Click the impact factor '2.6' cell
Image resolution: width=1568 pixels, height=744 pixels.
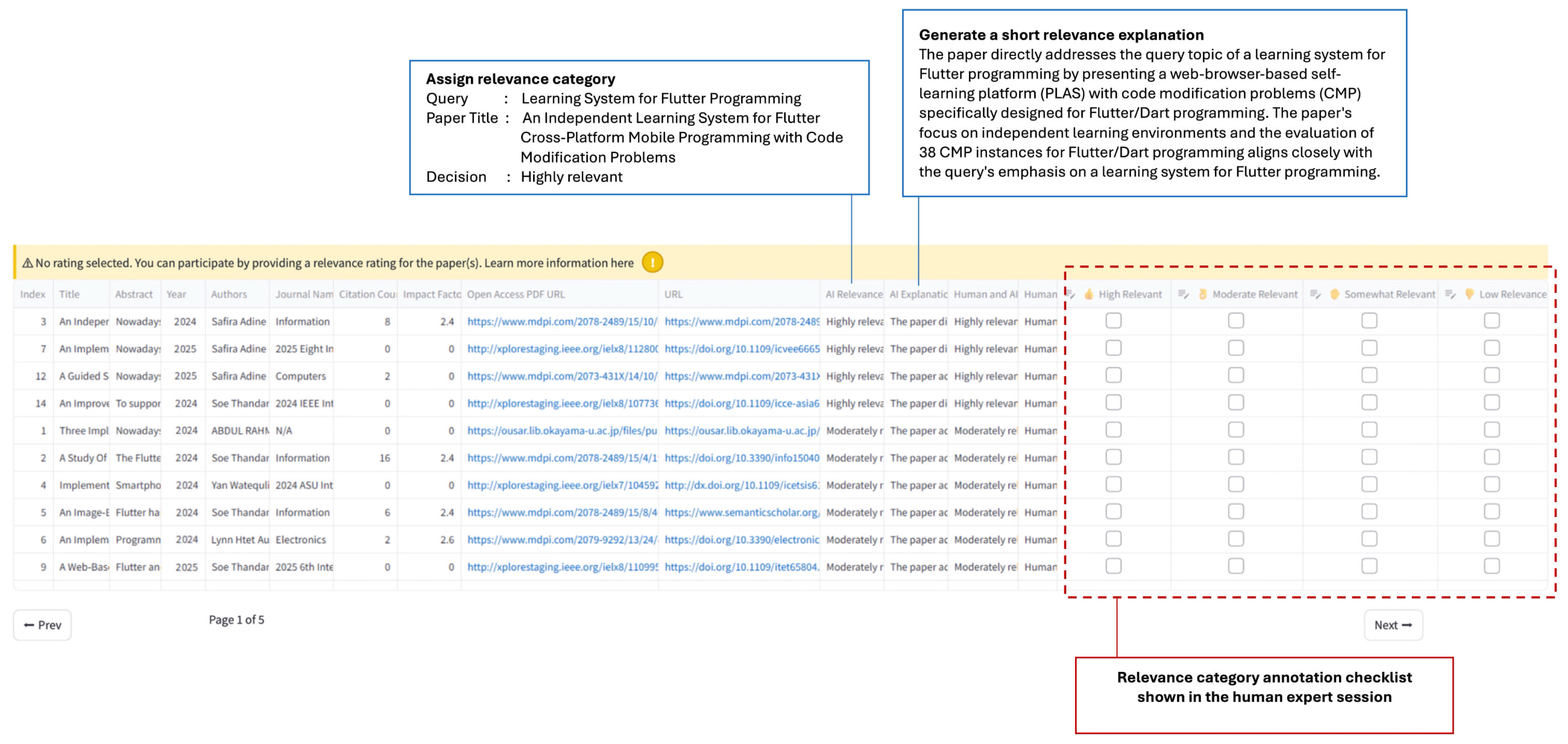[430, 539]
